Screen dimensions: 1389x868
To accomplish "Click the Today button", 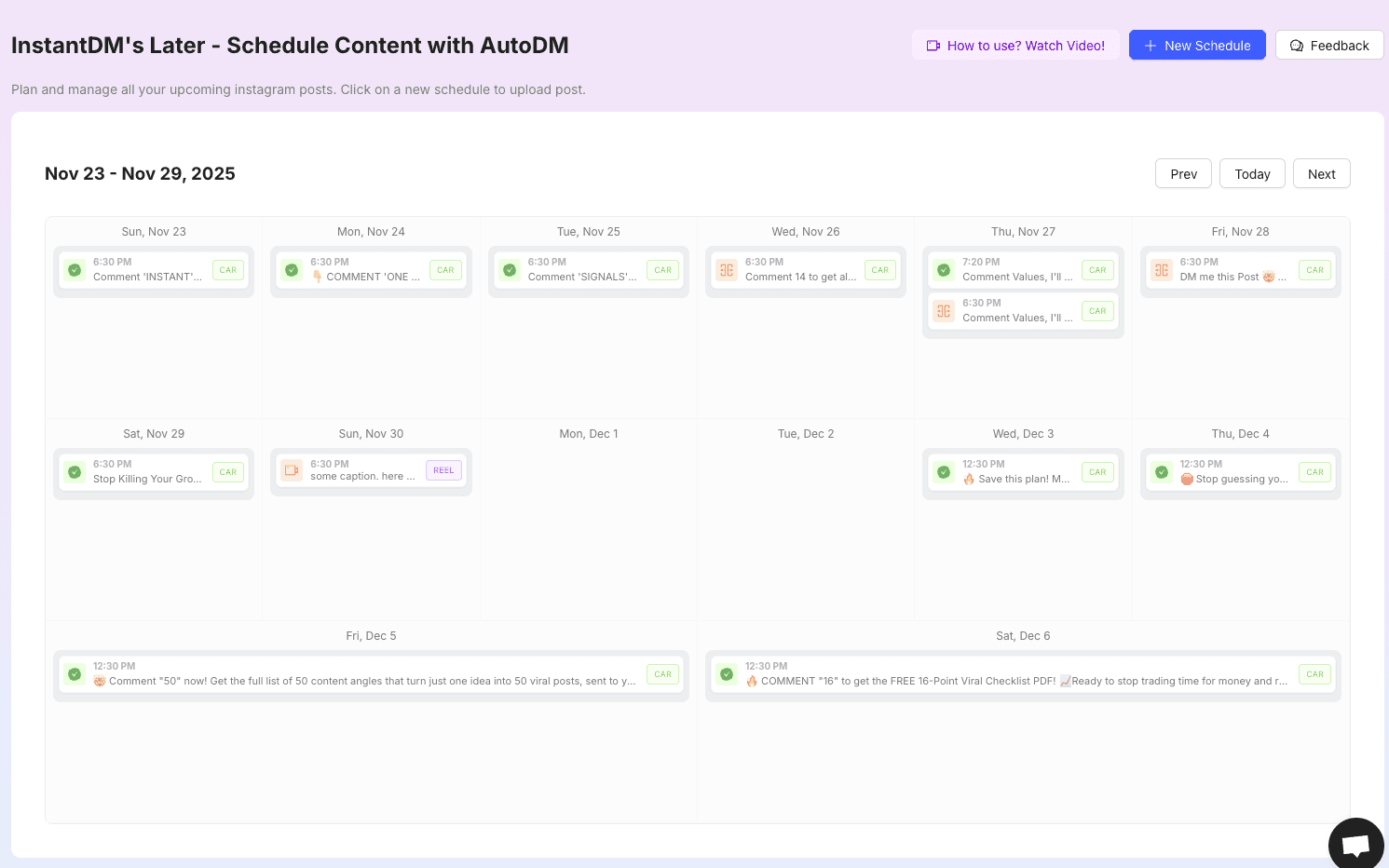I will tap(1252, 173).
